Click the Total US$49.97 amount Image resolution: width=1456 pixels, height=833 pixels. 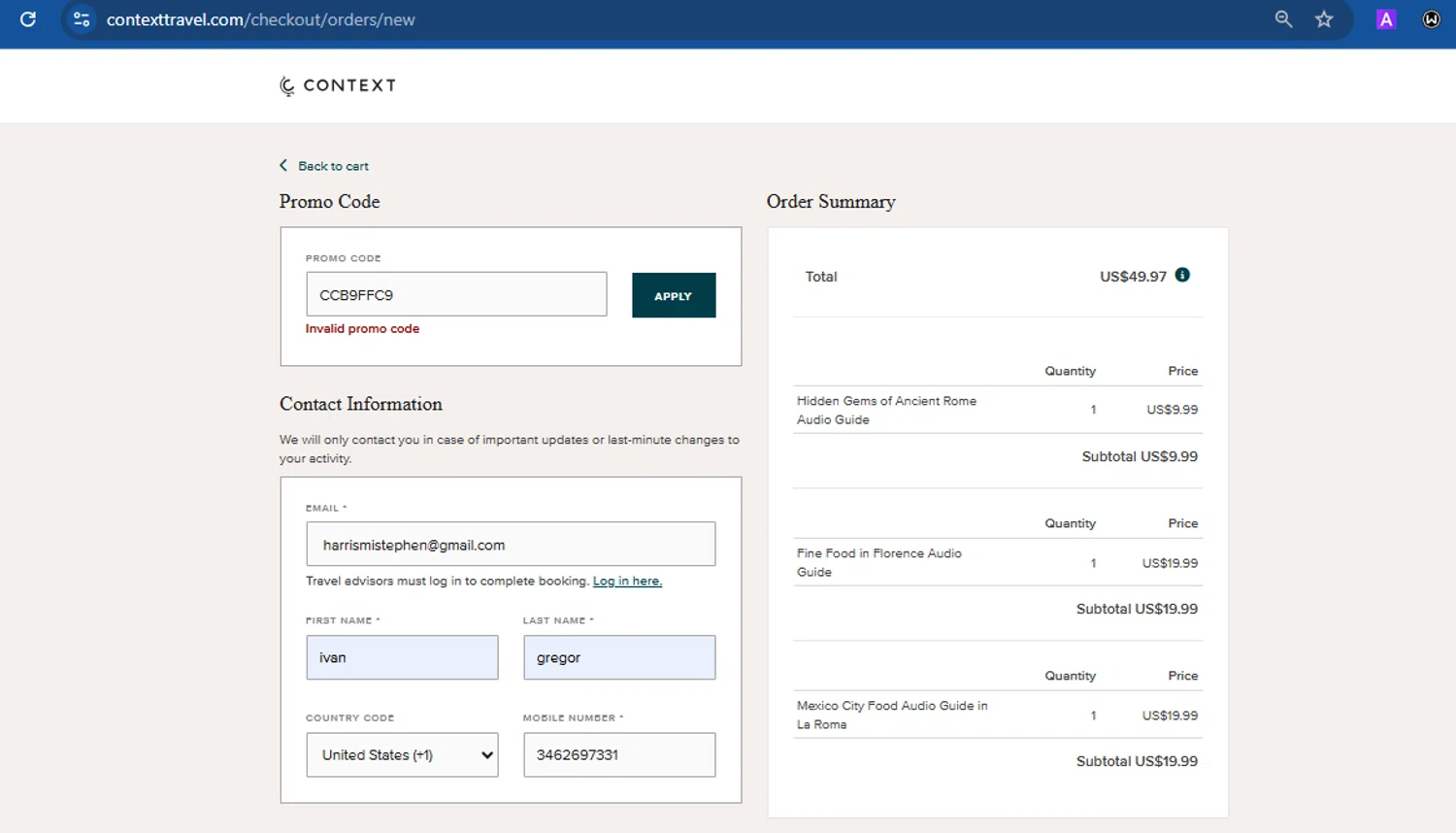(1133, 277)
